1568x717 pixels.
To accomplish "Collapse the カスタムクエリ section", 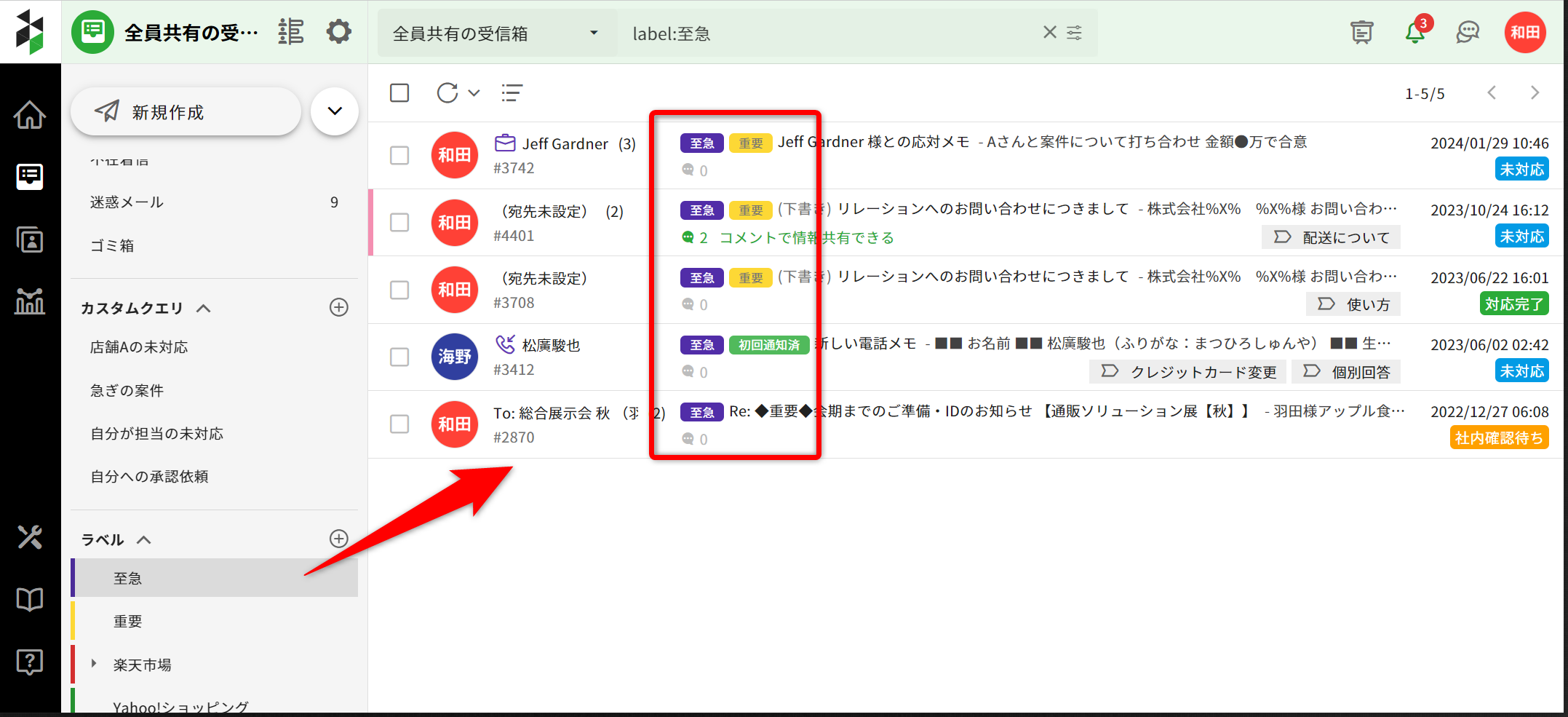I will click(204, 309).
